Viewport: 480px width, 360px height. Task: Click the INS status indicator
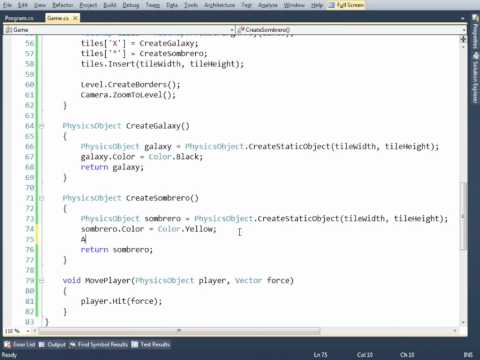click(x=468, y=355)
